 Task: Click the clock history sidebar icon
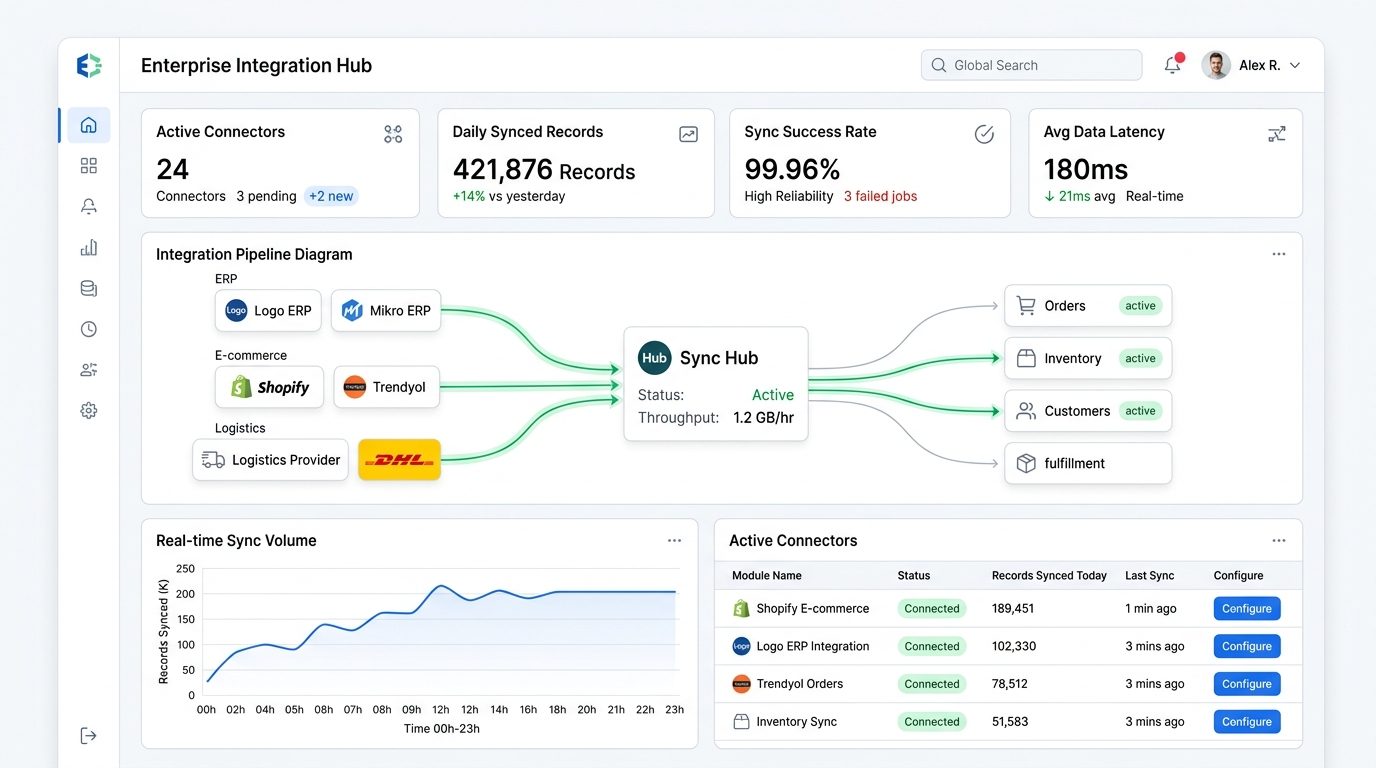pos(89,329)
